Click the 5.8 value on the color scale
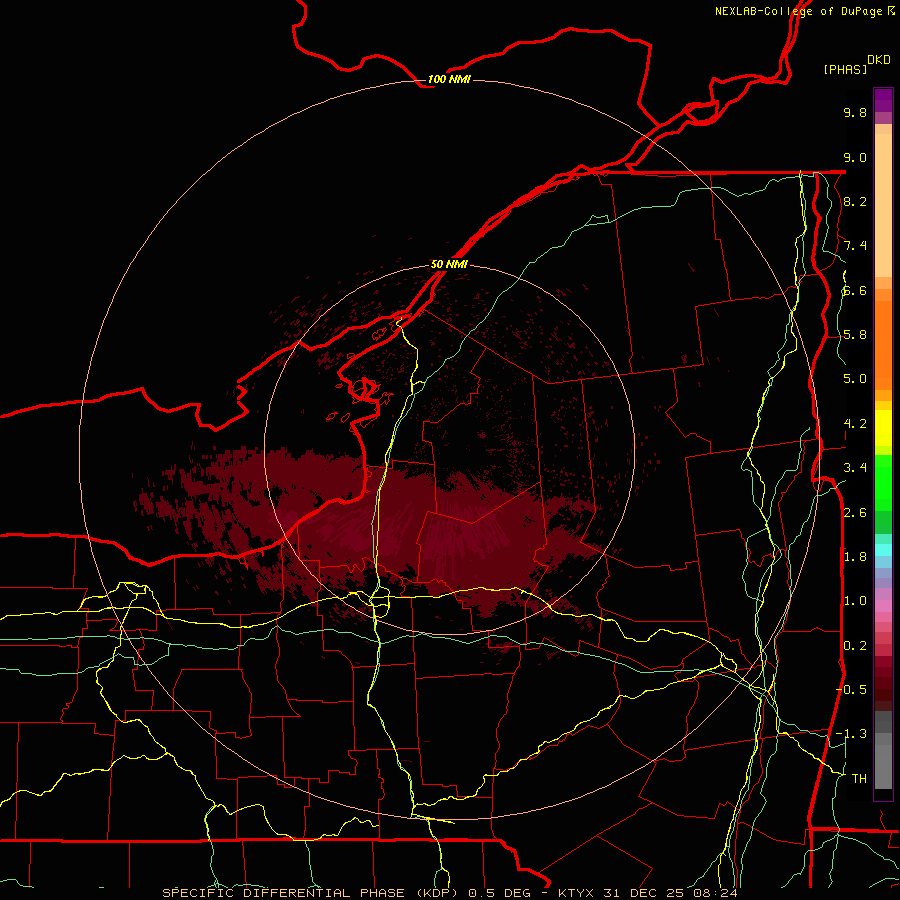The image size is (900, 900). click(x=855, y=335)
